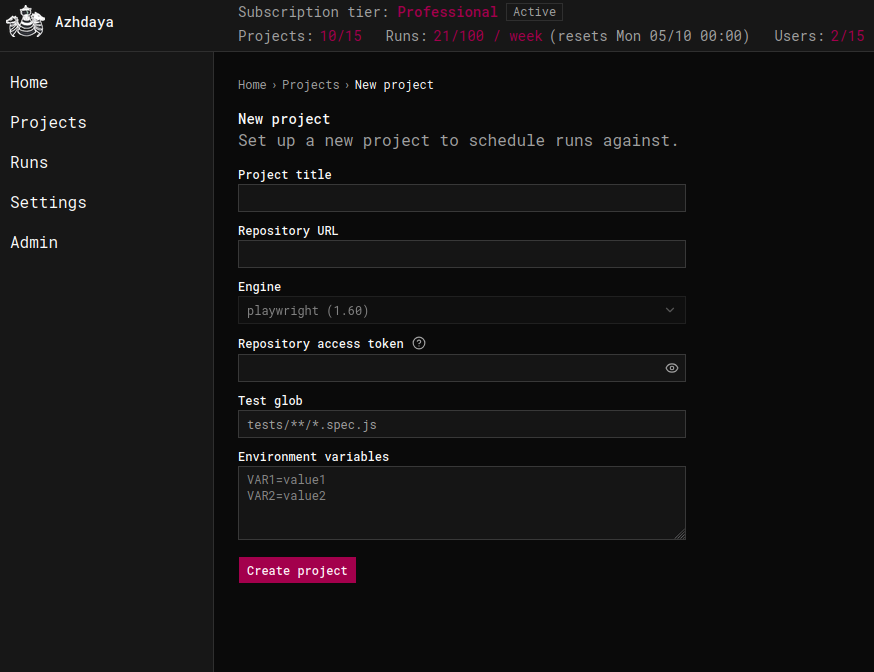
Task: Focus the Environment variables text area
Action: 462,503
